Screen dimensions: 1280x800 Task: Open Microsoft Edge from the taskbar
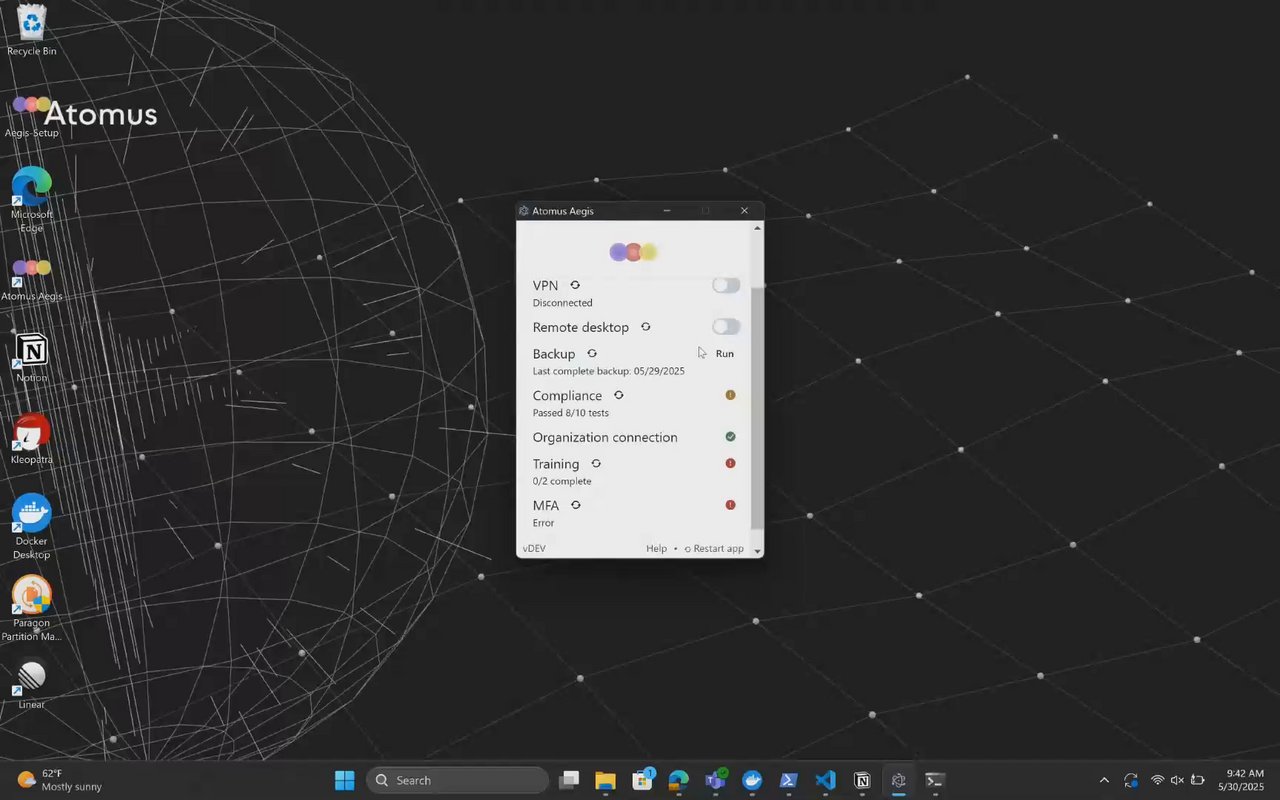click(679, 780)
